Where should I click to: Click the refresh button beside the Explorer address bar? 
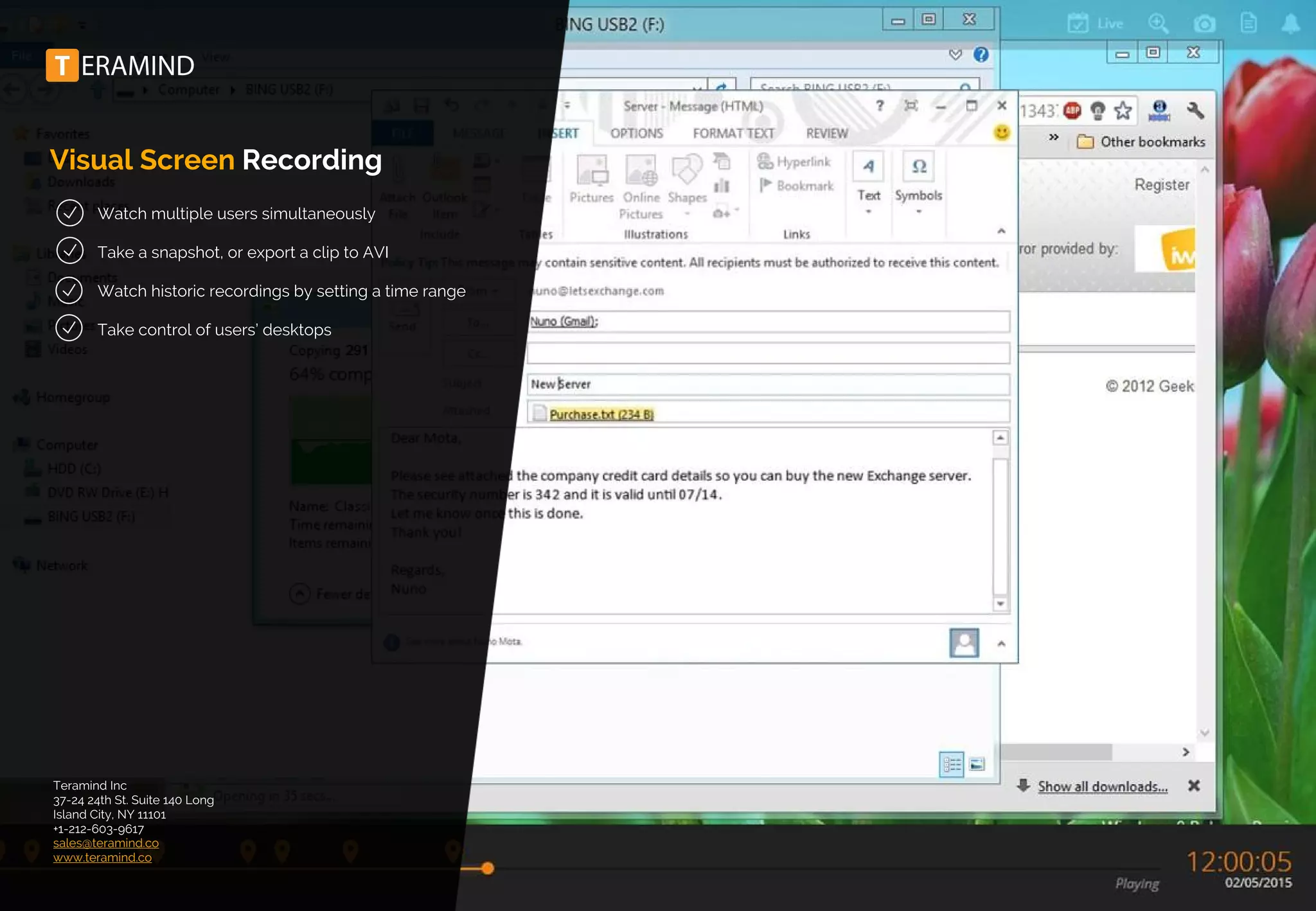click(x=722, y=87)
